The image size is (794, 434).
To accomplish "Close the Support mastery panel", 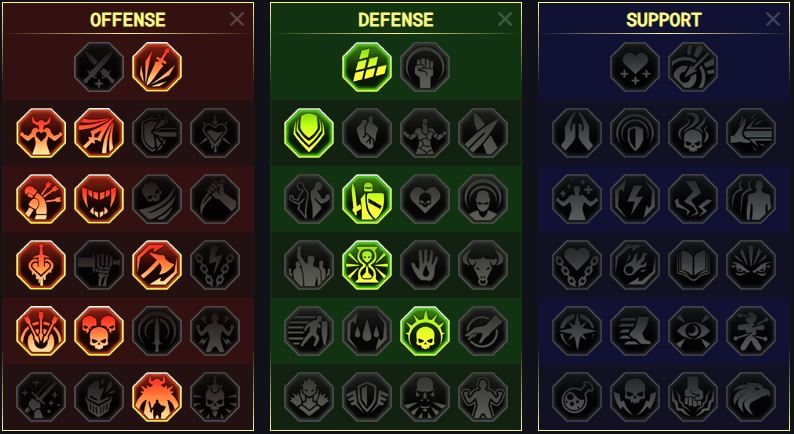I will click(x=773, y=19).
